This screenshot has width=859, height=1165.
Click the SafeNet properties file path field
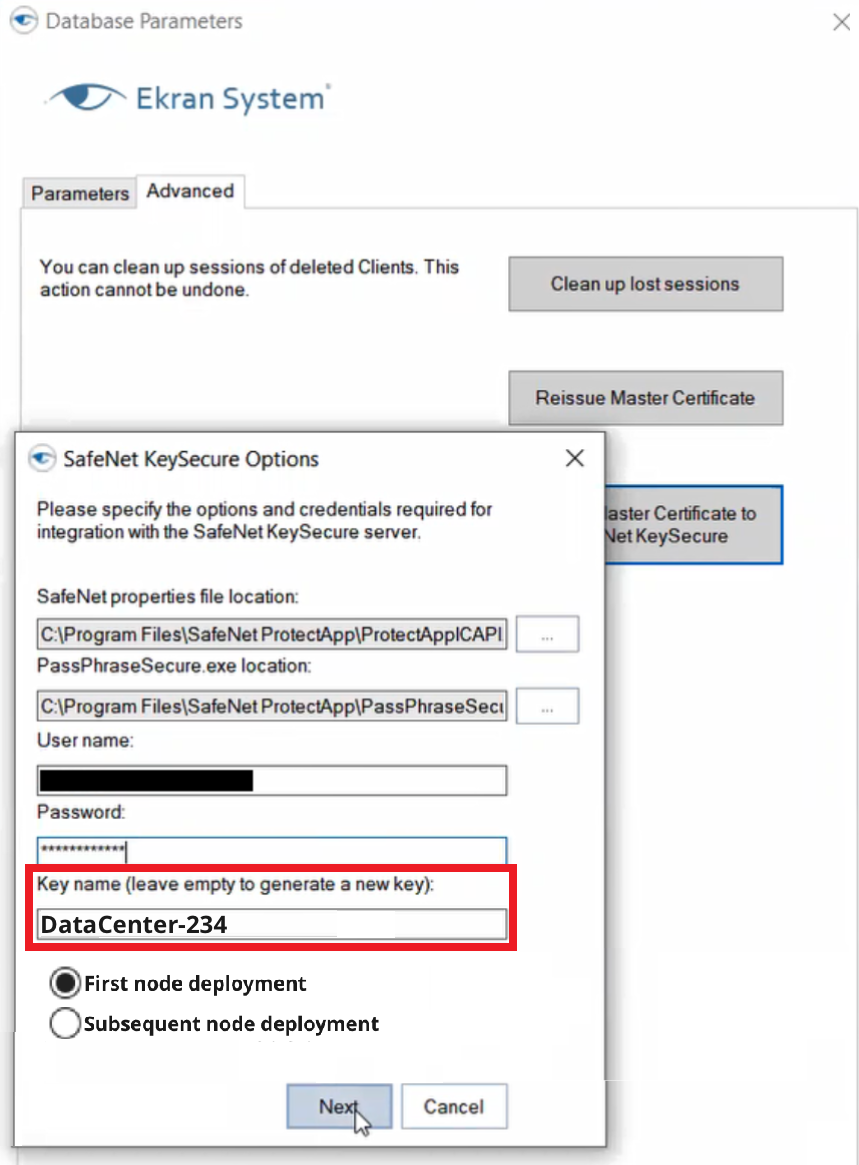pyautogui.click(x=271, y=635)
